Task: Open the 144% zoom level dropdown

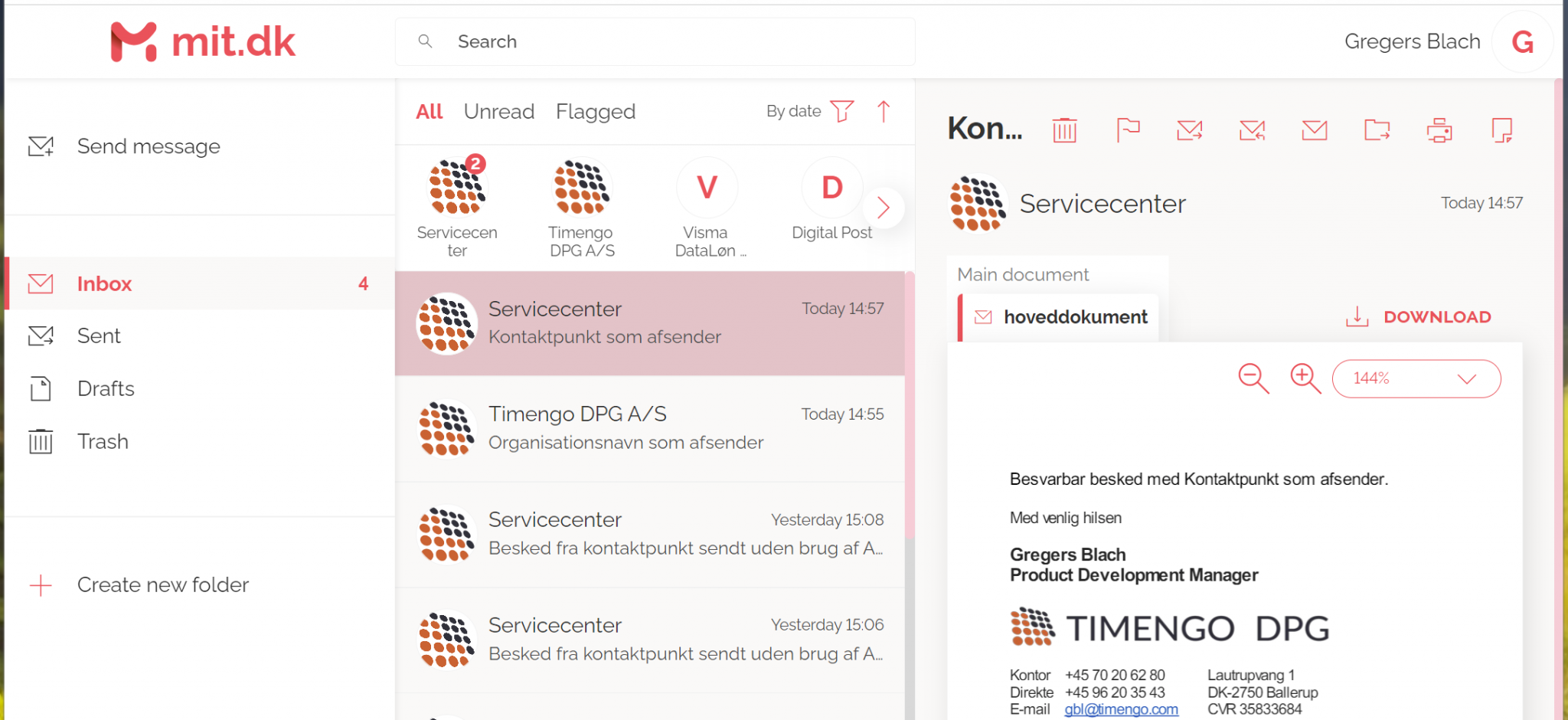Action: coord(1416,378)
